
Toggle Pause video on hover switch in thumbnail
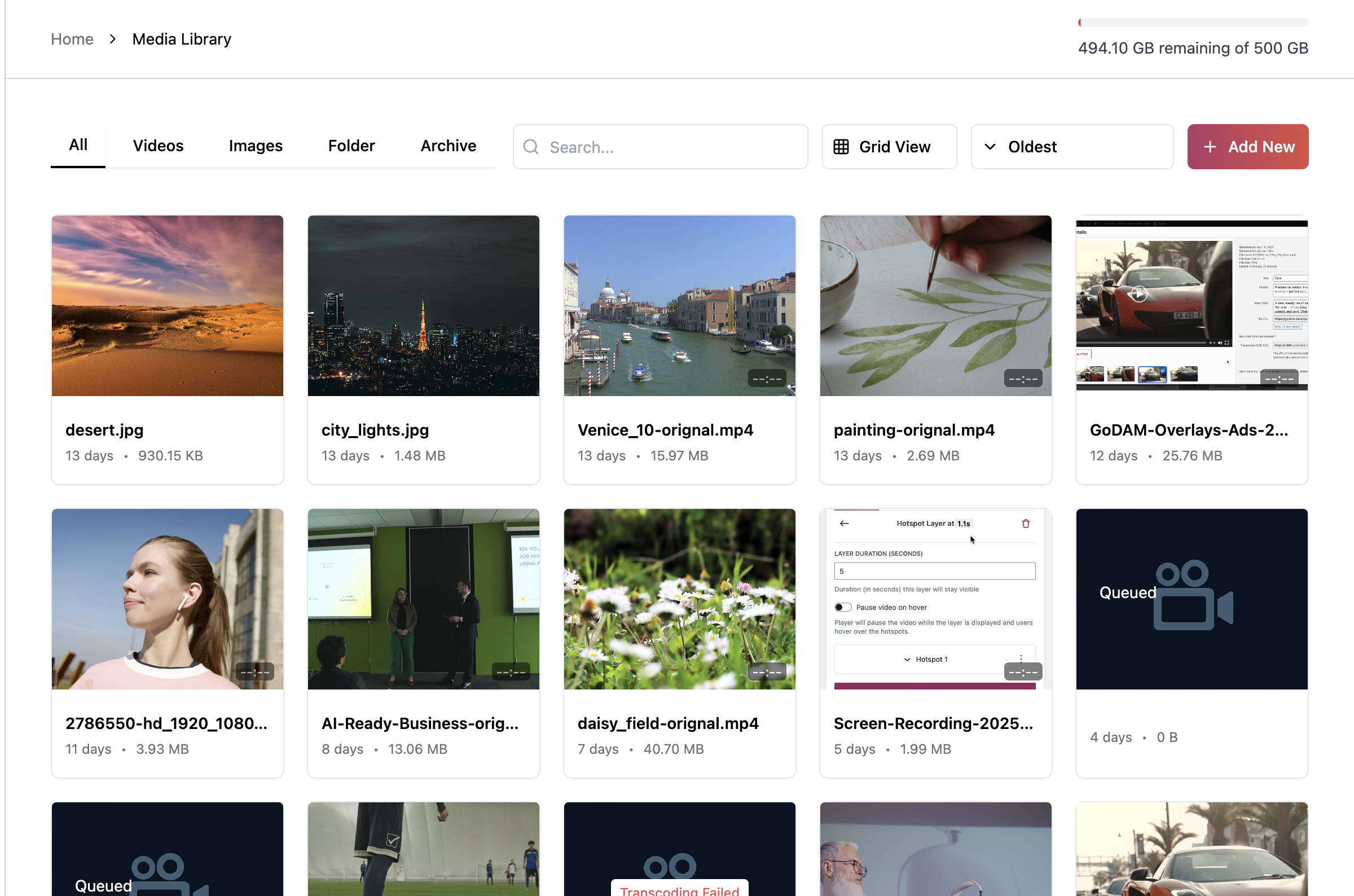[x=843, y=607]
